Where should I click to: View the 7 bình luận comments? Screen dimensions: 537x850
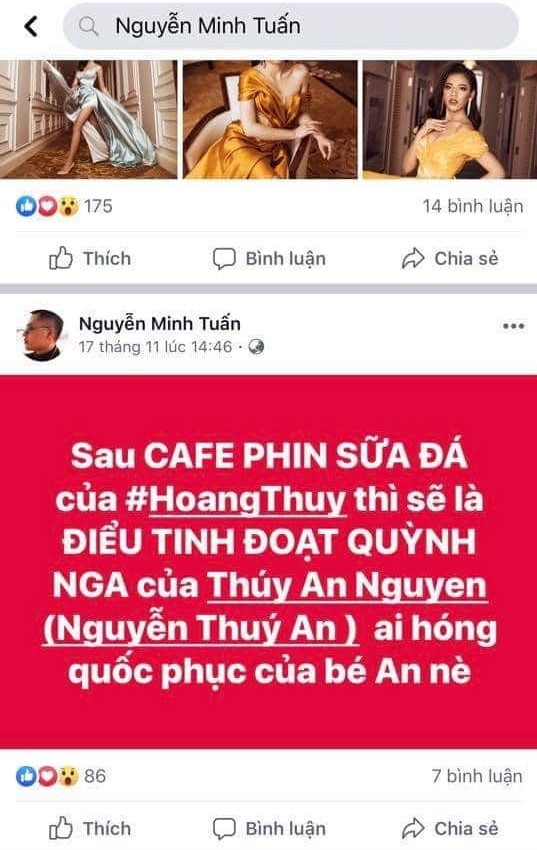click(x=477, y=776)
